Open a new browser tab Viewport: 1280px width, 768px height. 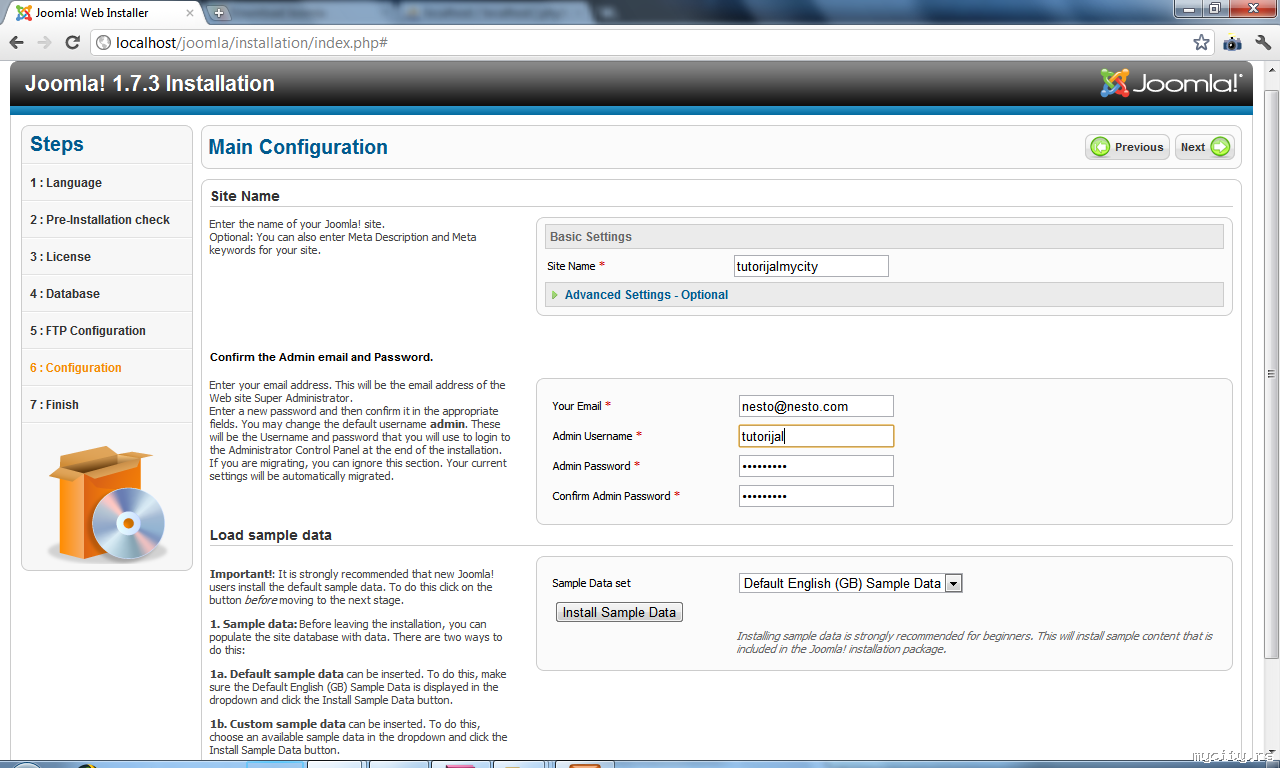tap(220, 13)
